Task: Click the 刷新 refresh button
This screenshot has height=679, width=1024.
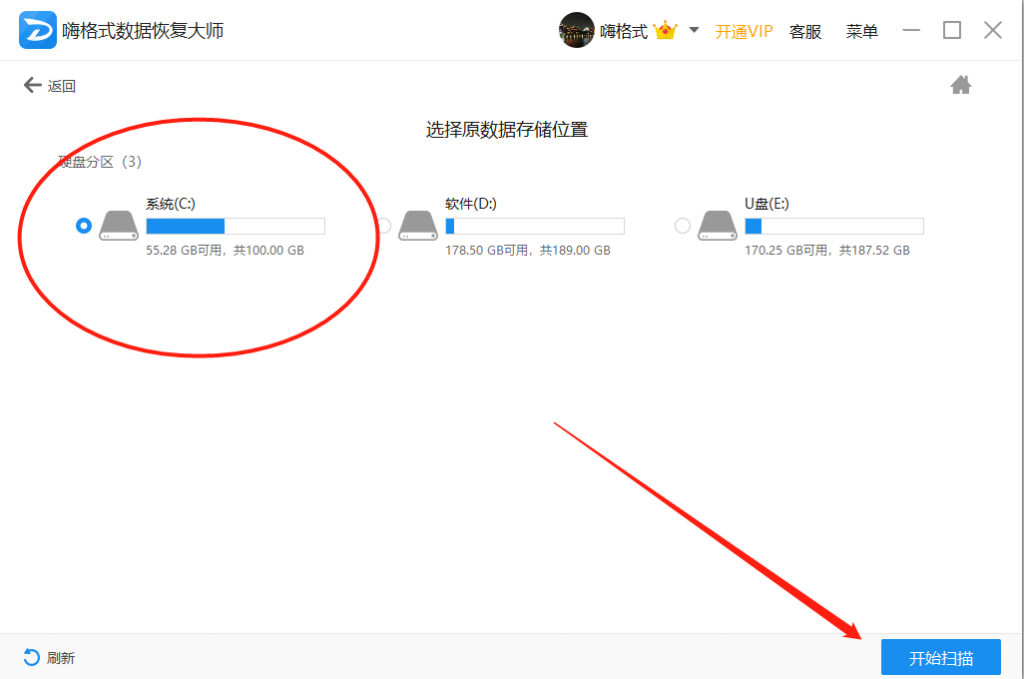Action: [x=49, y=657]
